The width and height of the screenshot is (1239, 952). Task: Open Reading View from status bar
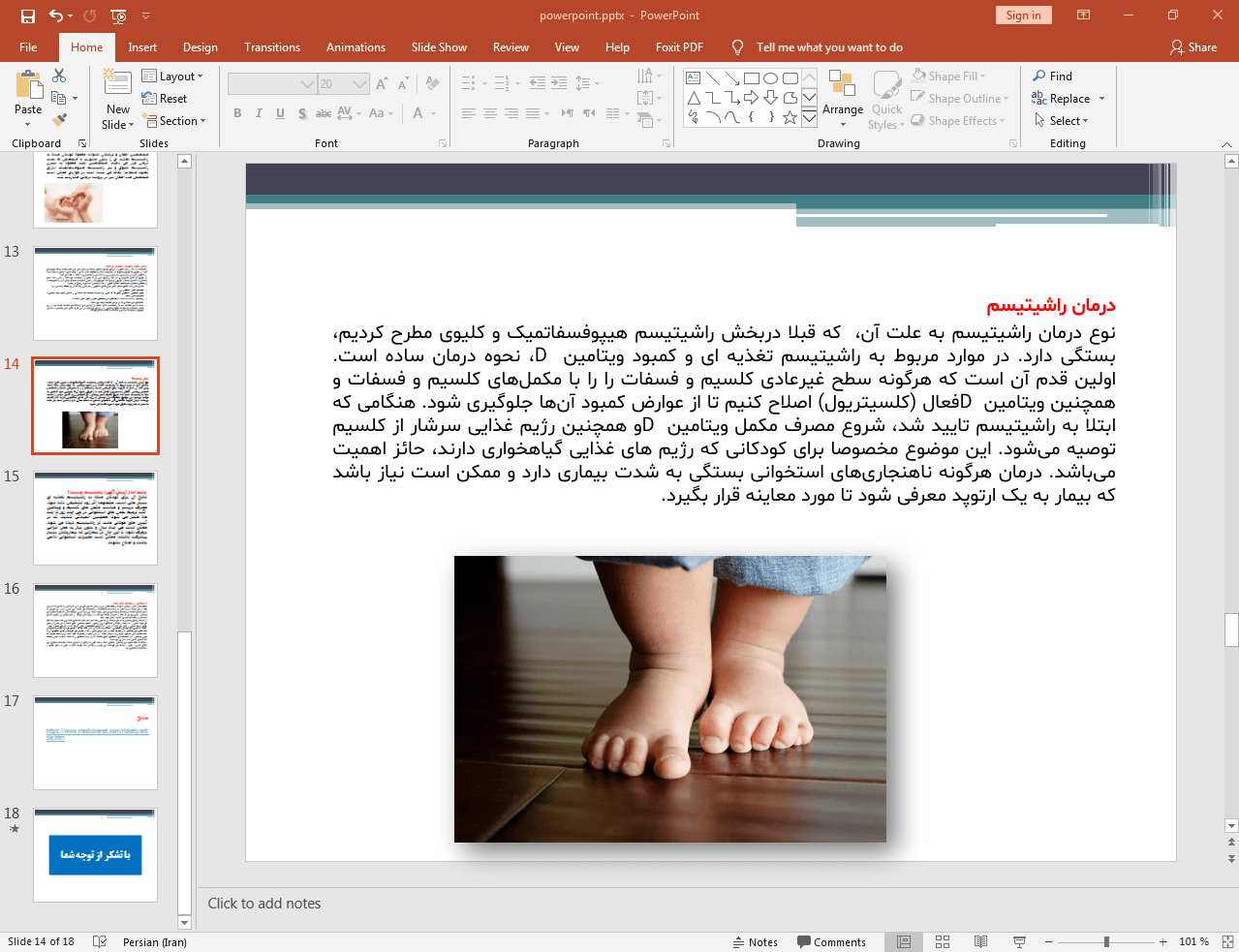980,941
